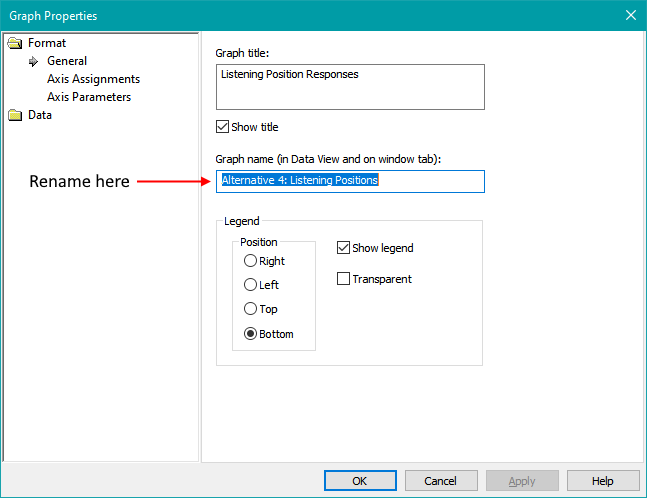Close the Graph Properties dialog
This screenshot has height=498, width=647.
point(630,15)
